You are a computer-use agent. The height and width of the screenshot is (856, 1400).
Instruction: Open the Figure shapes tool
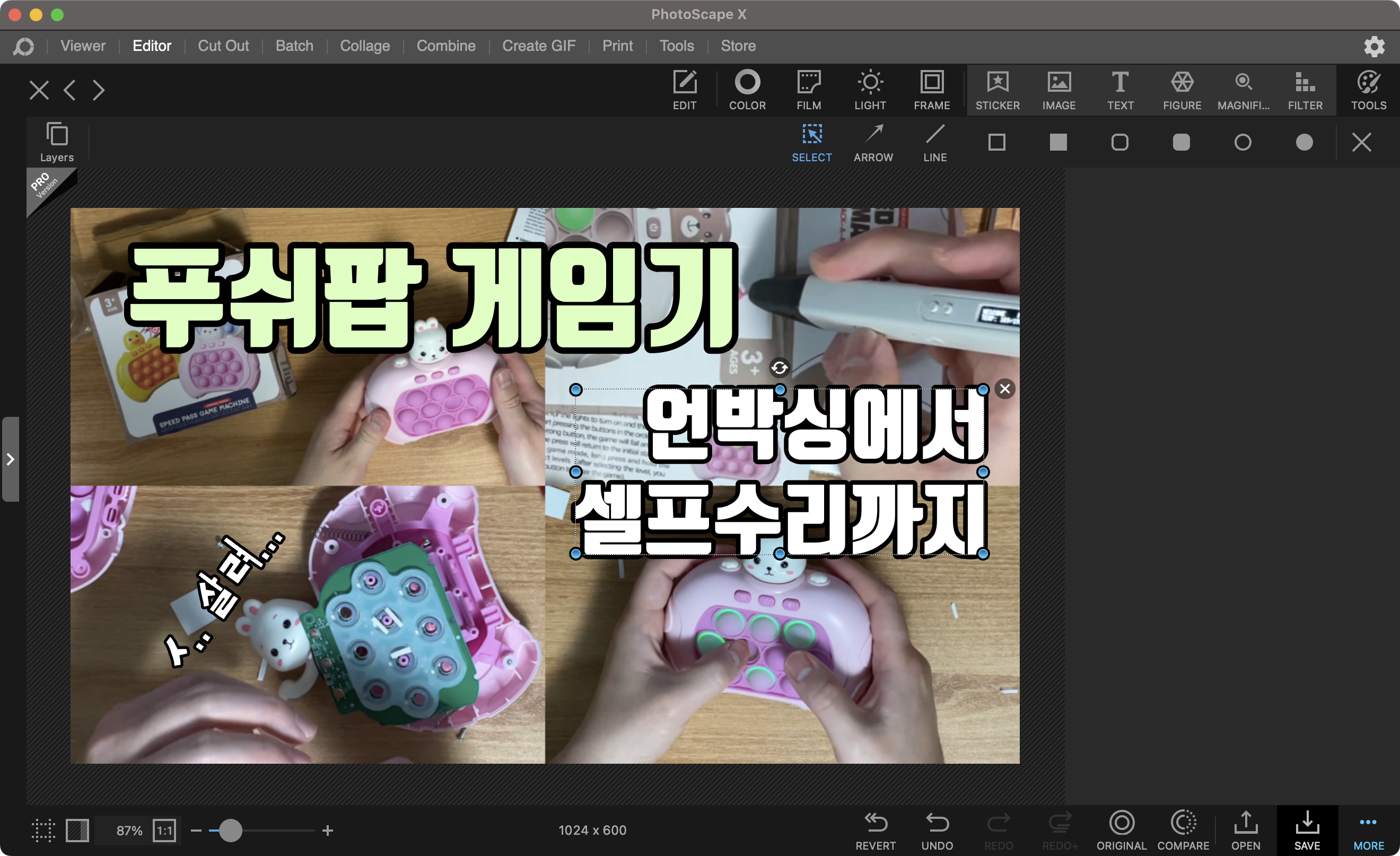click(x=1182, y=90)
